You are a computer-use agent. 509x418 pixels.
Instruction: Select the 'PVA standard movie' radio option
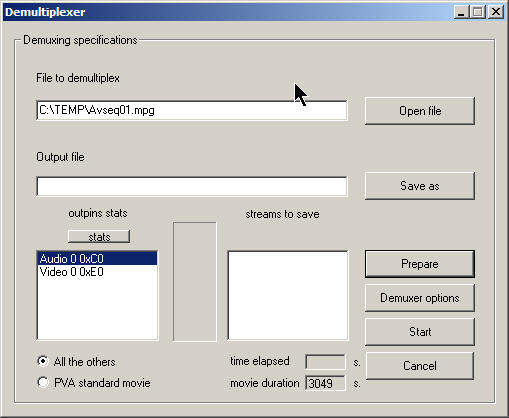point(43,382)
